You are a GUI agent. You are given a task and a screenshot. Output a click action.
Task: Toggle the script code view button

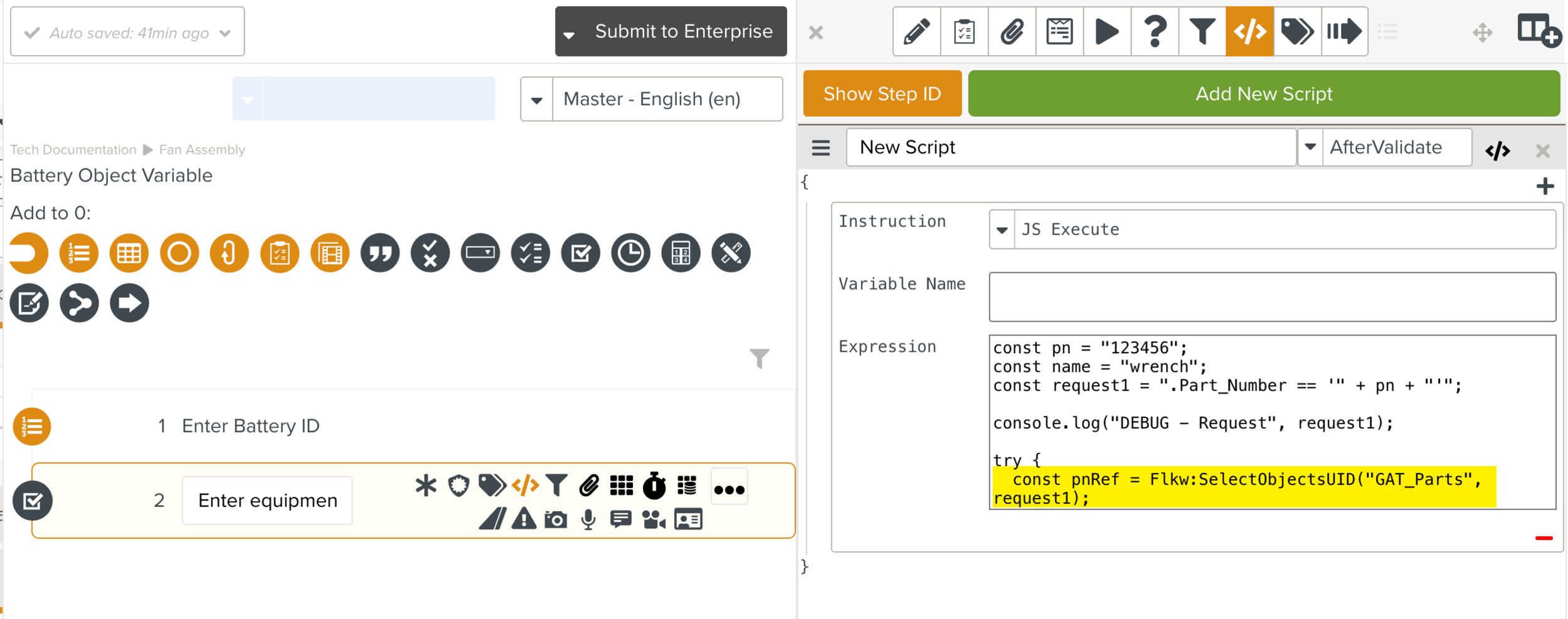(x=1497, y=151)
